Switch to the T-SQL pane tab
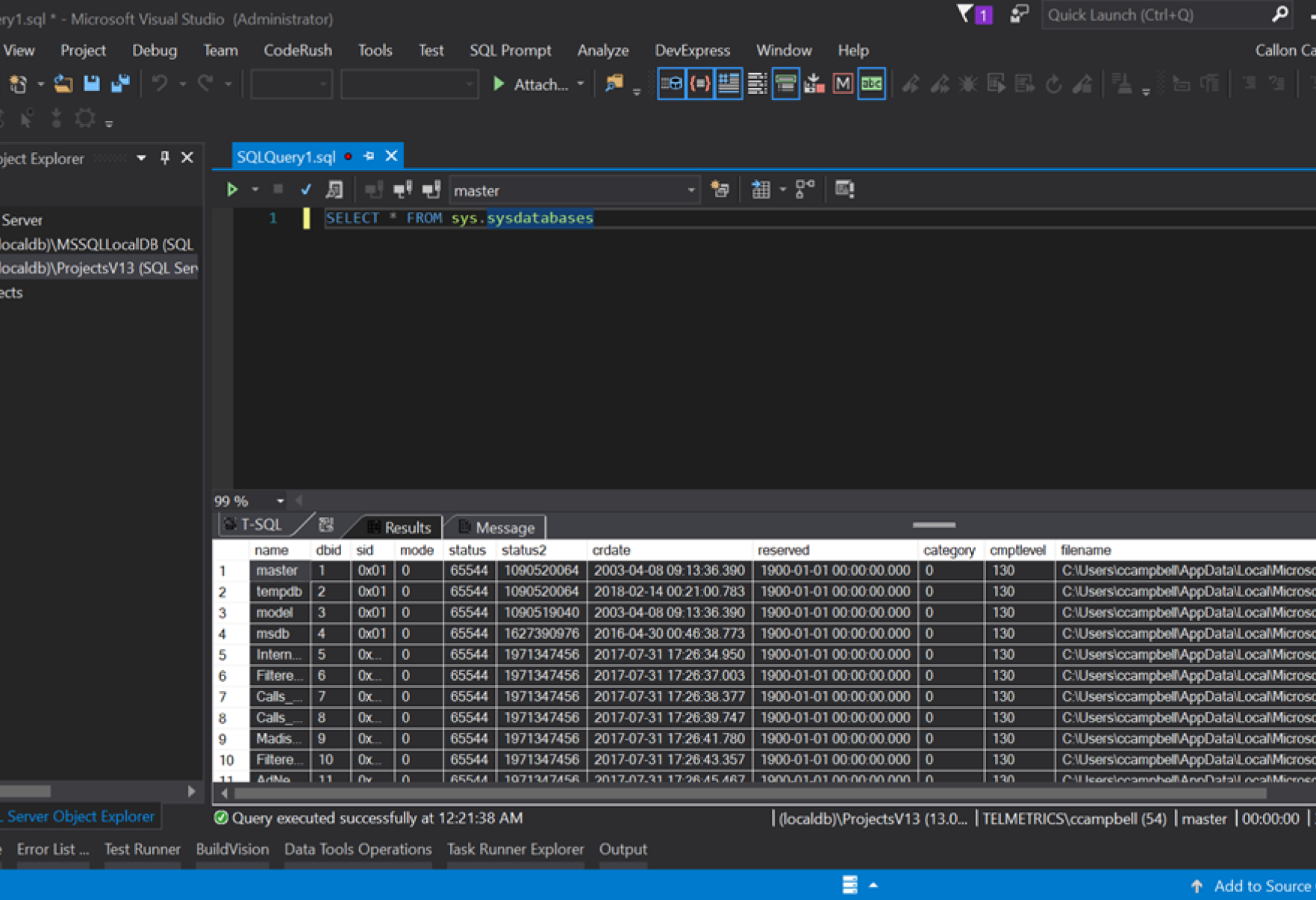 [261, 525]
